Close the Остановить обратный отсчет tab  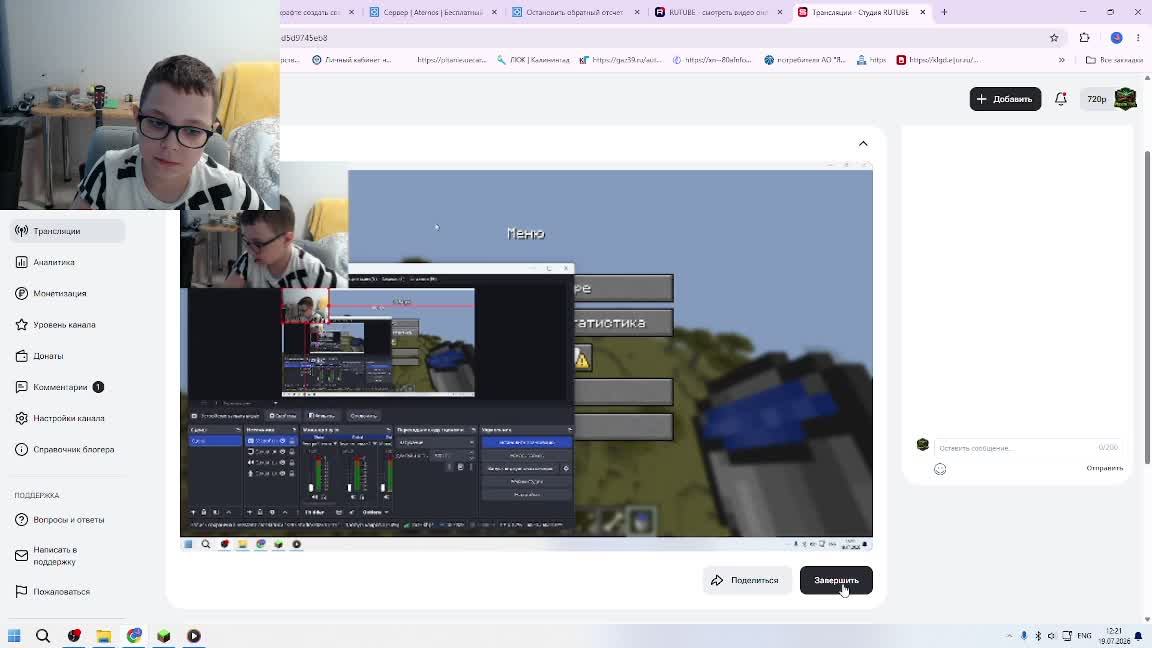point(637,12)
